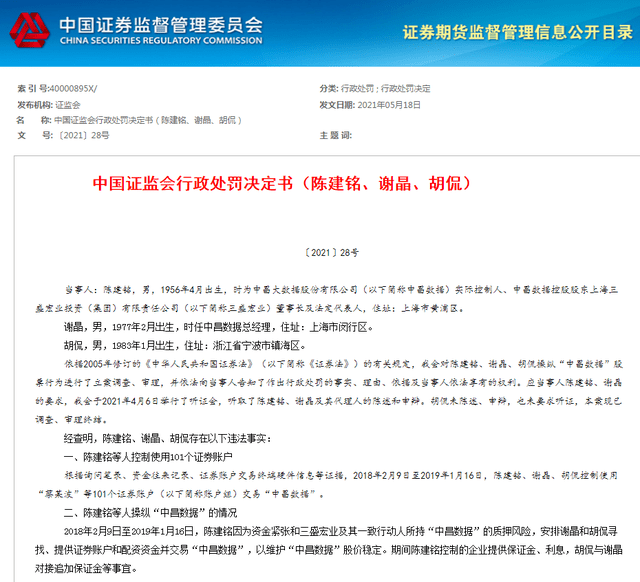The height and width of the screenshot is (582, 640).
Task: Click paragraph starting 当事人：陈建铭
Action: pyautogui.click(x=327, y=299)
